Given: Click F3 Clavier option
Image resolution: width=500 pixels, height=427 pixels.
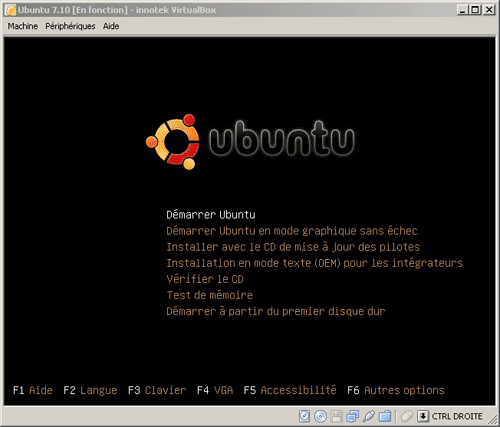Looking at the screenshot, I should tap(157, 390).
